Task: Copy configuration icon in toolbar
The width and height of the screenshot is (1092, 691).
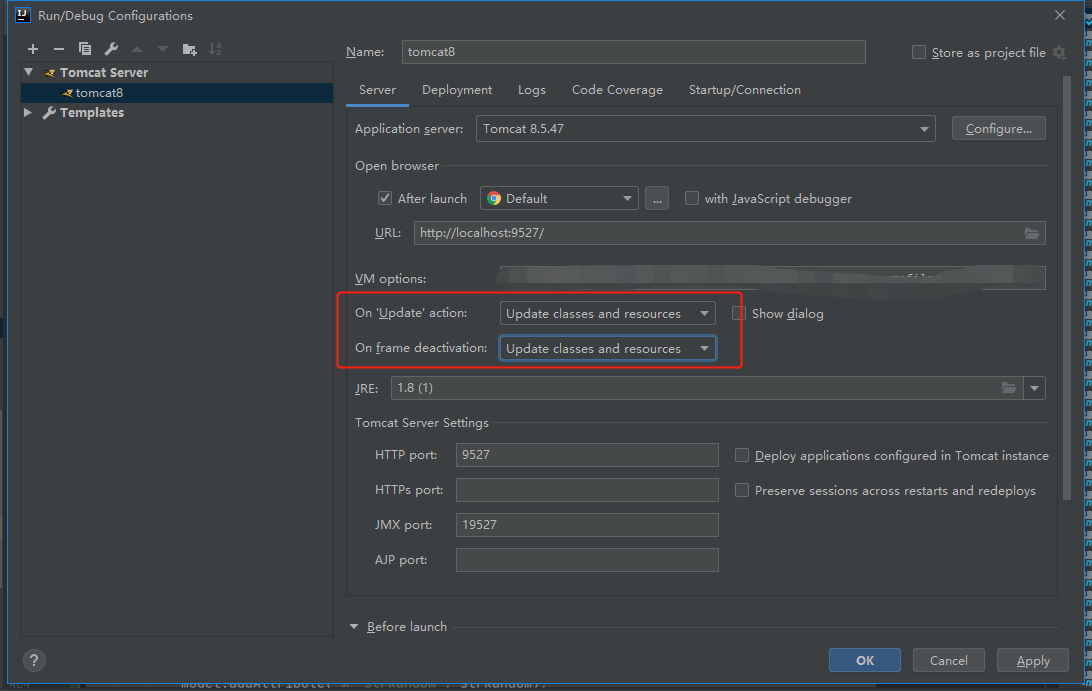Action: [x=85, y=49]
